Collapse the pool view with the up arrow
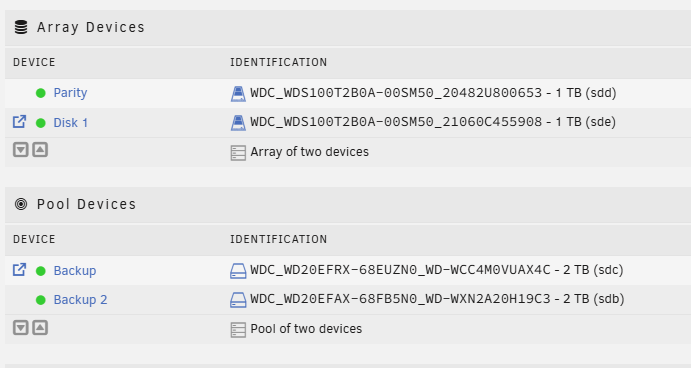 40,327
